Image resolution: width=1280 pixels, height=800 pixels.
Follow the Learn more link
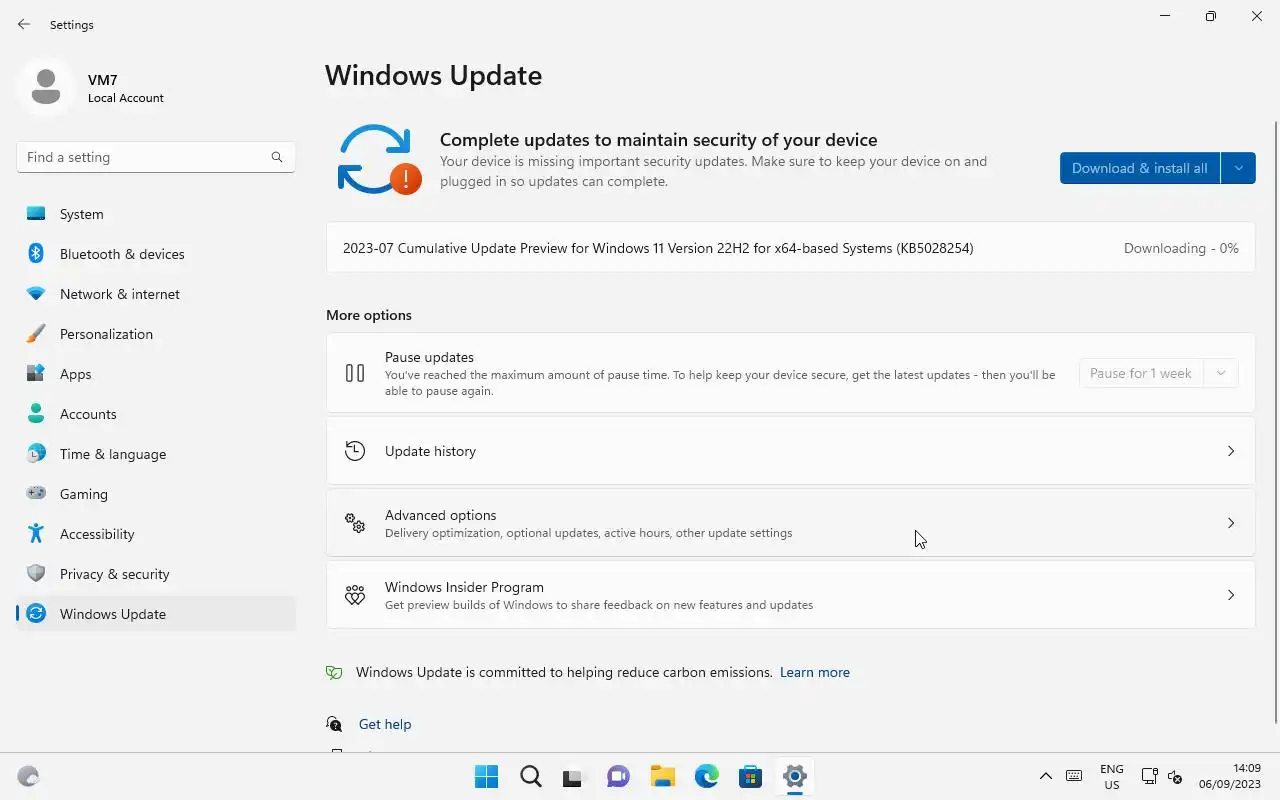coord(815,673)
